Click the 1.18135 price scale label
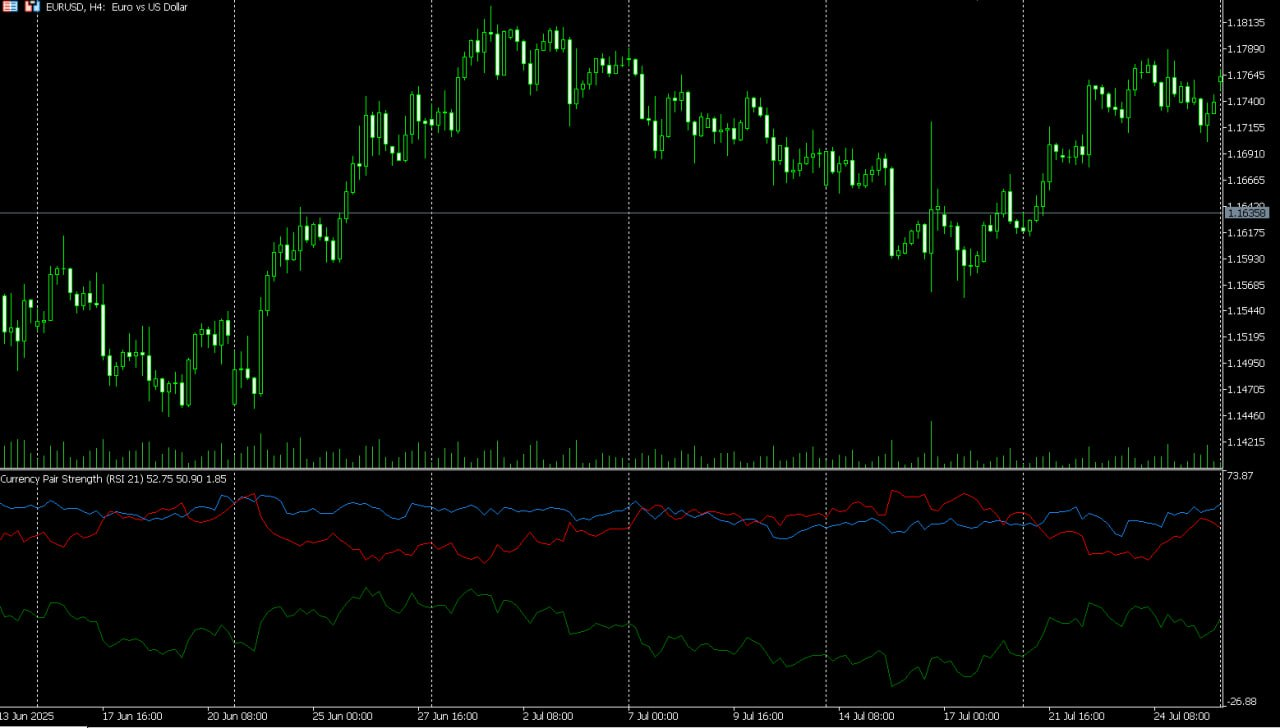Image resolution: width=1280 pixels, height=728 pixels. 1251,23
